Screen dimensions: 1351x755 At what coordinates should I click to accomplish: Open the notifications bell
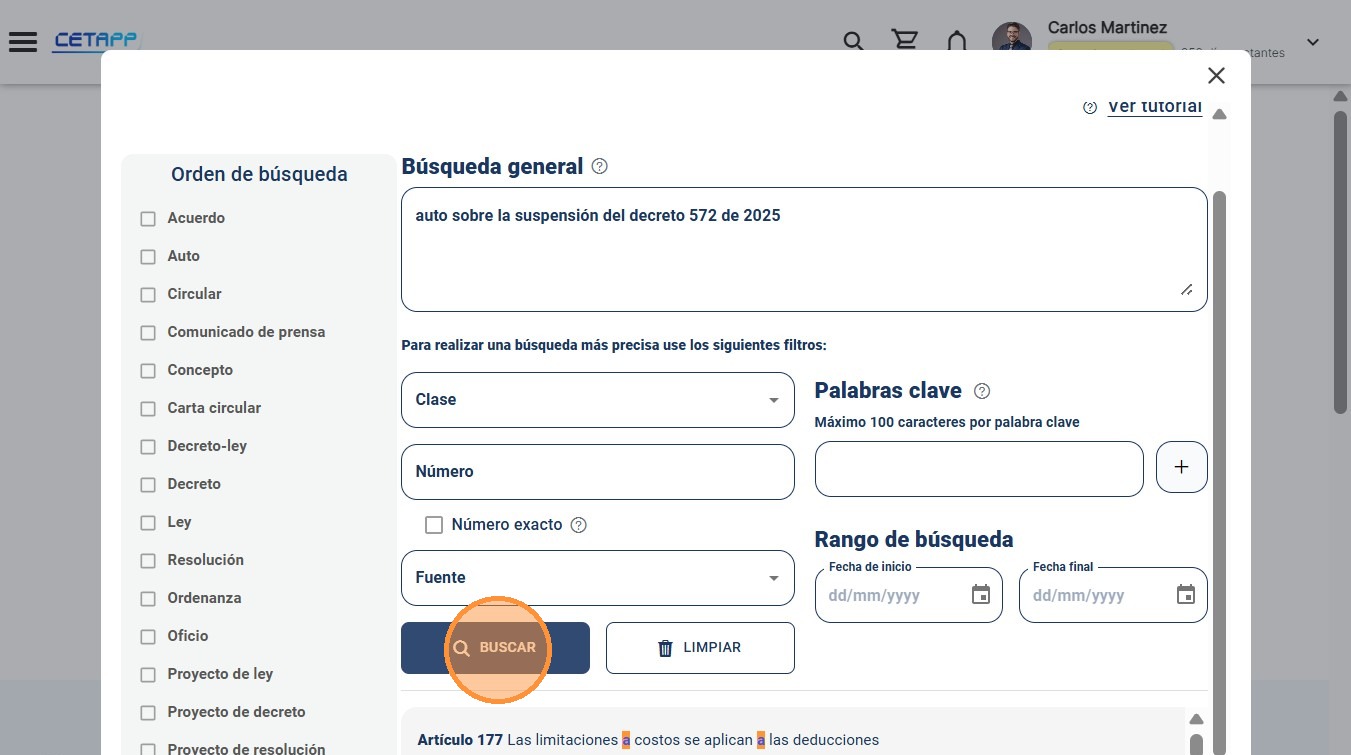957,41
